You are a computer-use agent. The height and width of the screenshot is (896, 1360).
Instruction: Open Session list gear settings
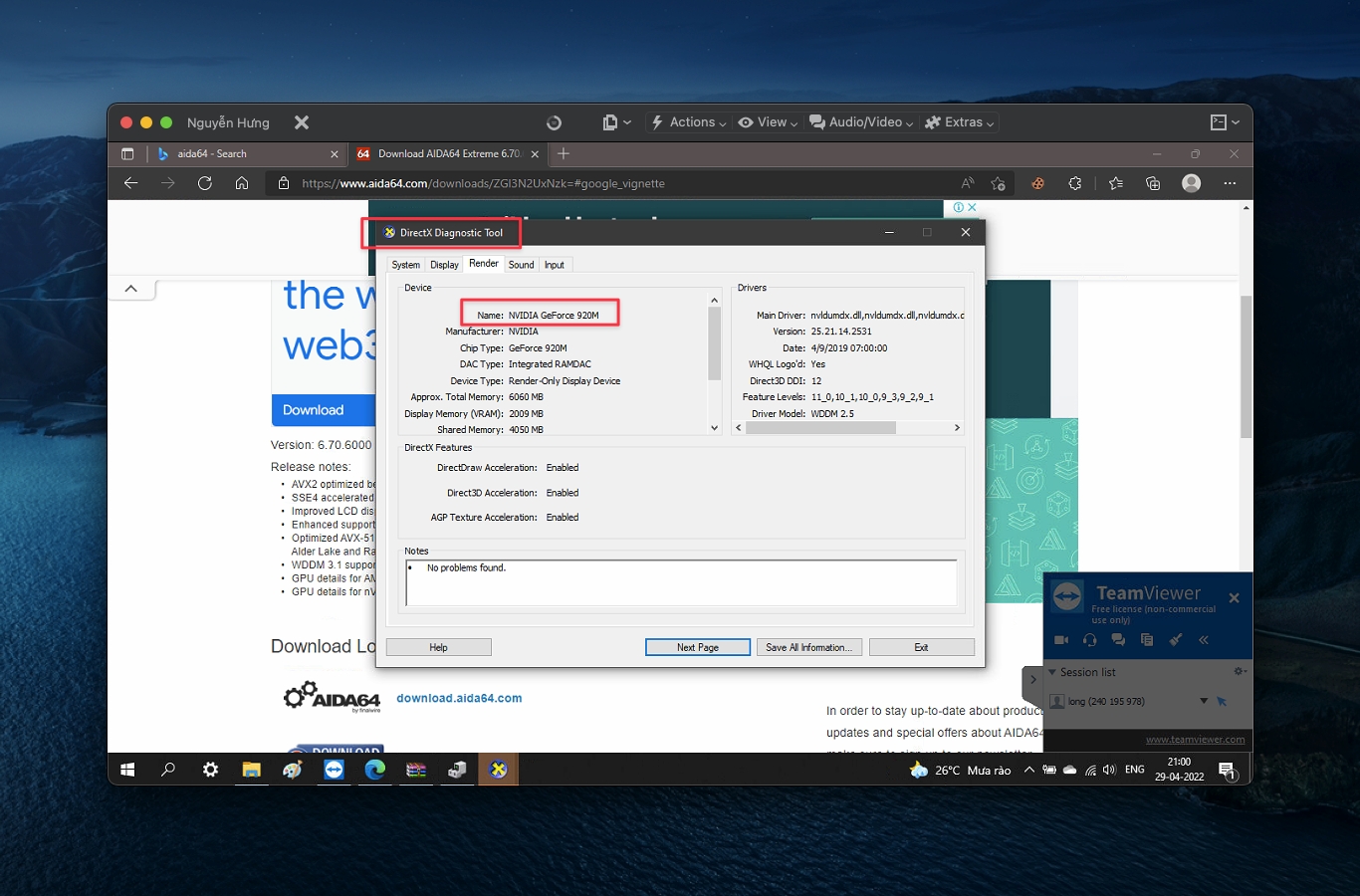coord(1240,672)
